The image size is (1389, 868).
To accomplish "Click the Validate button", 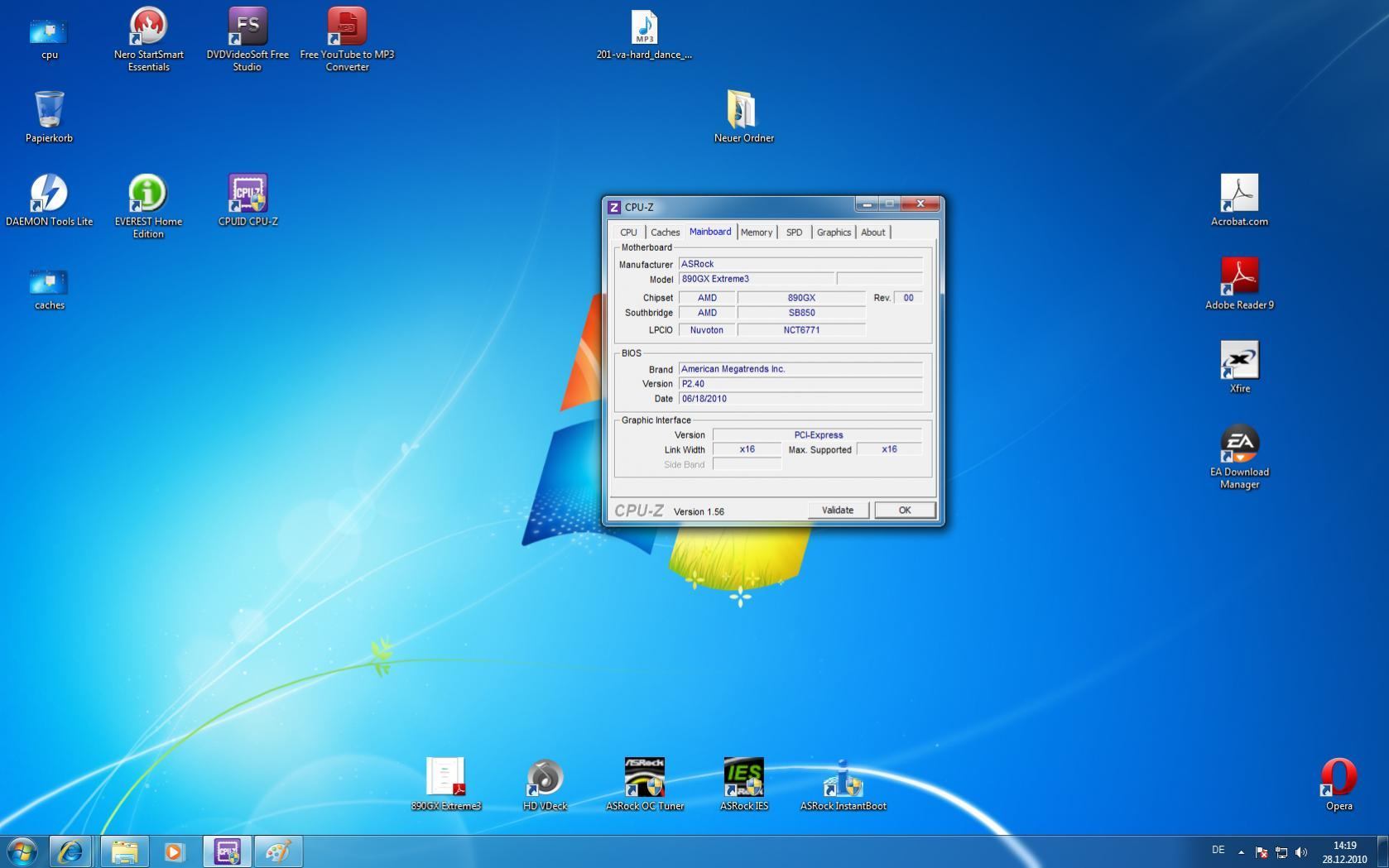I will (838, 511).
